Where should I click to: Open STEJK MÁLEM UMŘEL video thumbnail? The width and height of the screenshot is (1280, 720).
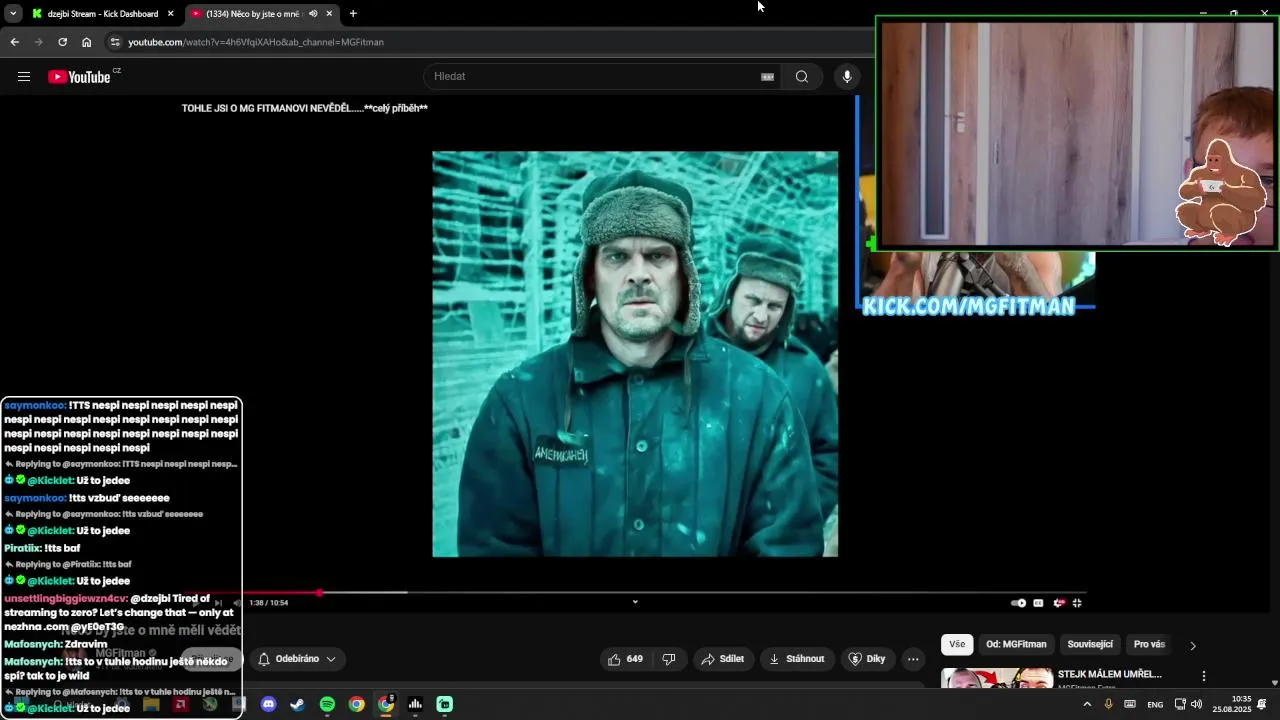(996, 679)
